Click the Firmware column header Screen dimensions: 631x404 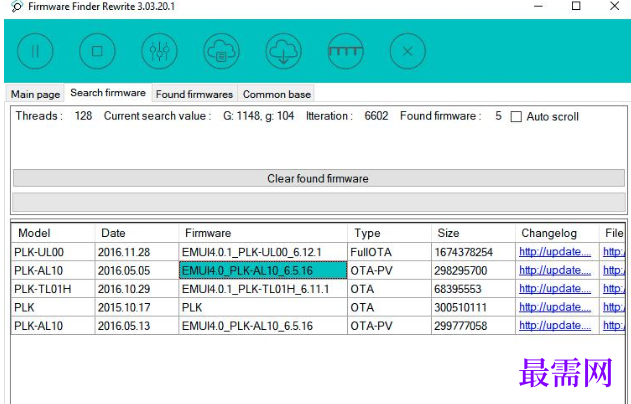point(263,233)
